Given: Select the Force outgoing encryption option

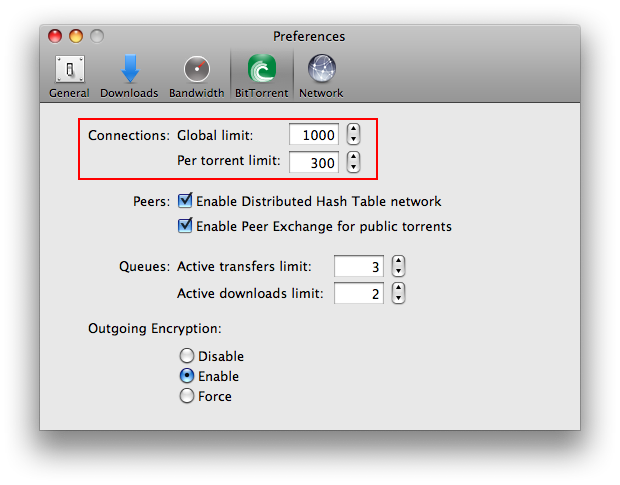Looking at the screenshot, I should pos(187,396).
